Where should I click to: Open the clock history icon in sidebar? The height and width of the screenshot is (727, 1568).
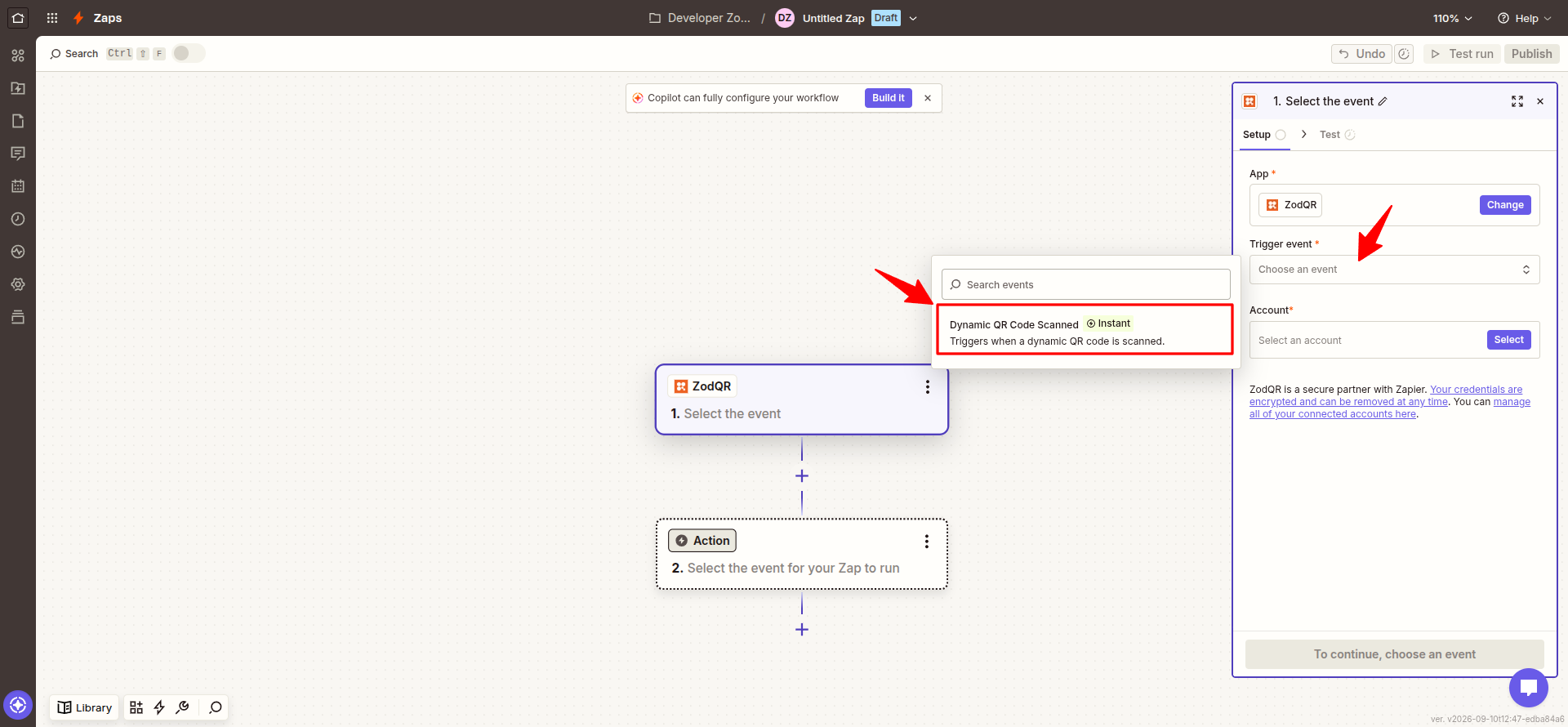click(18, 219)
